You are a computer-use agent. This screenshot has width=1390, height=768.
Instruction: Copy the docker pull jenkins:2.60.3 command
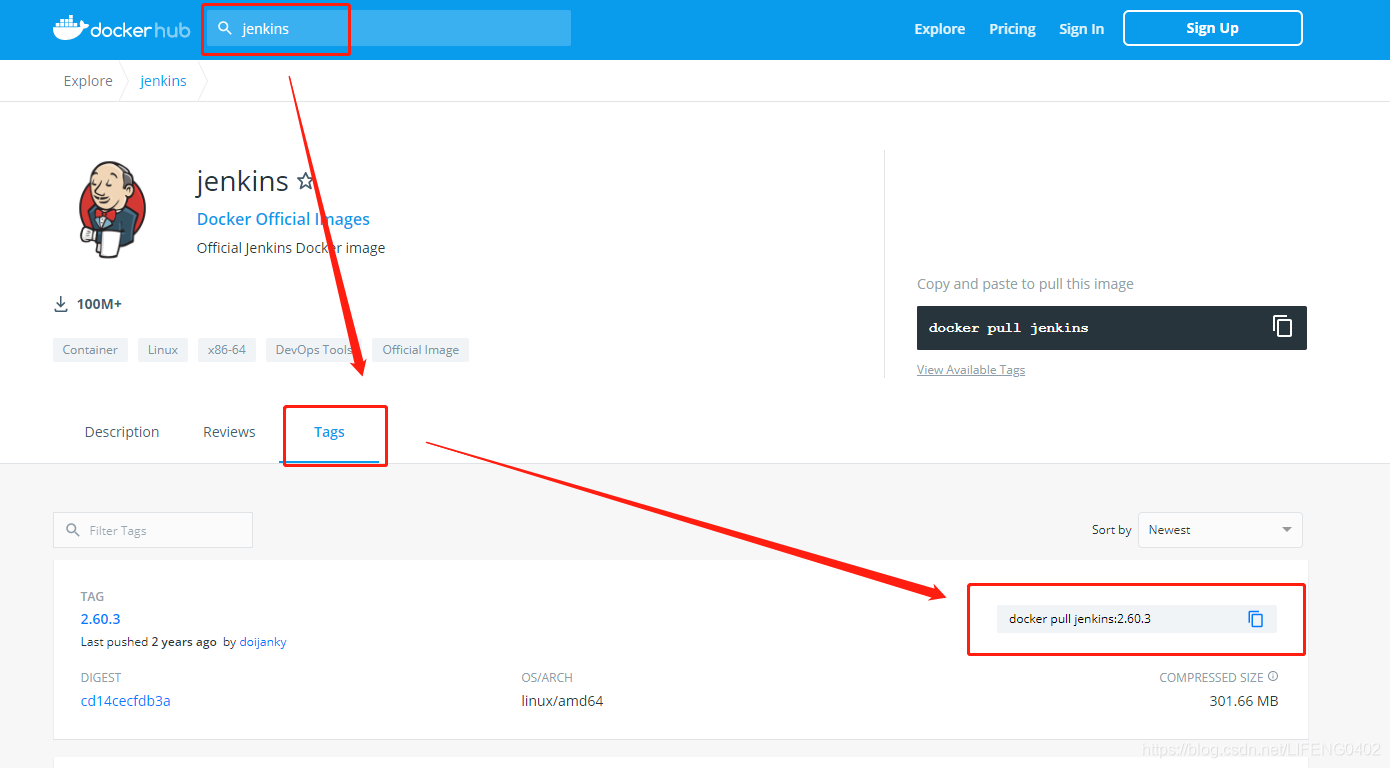point(1256,619)
